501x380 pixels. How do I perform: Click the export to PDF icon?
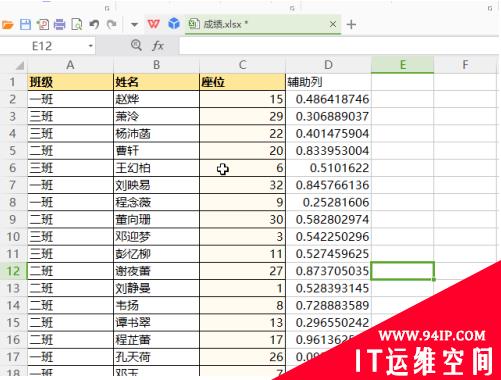tap(43, 24)
